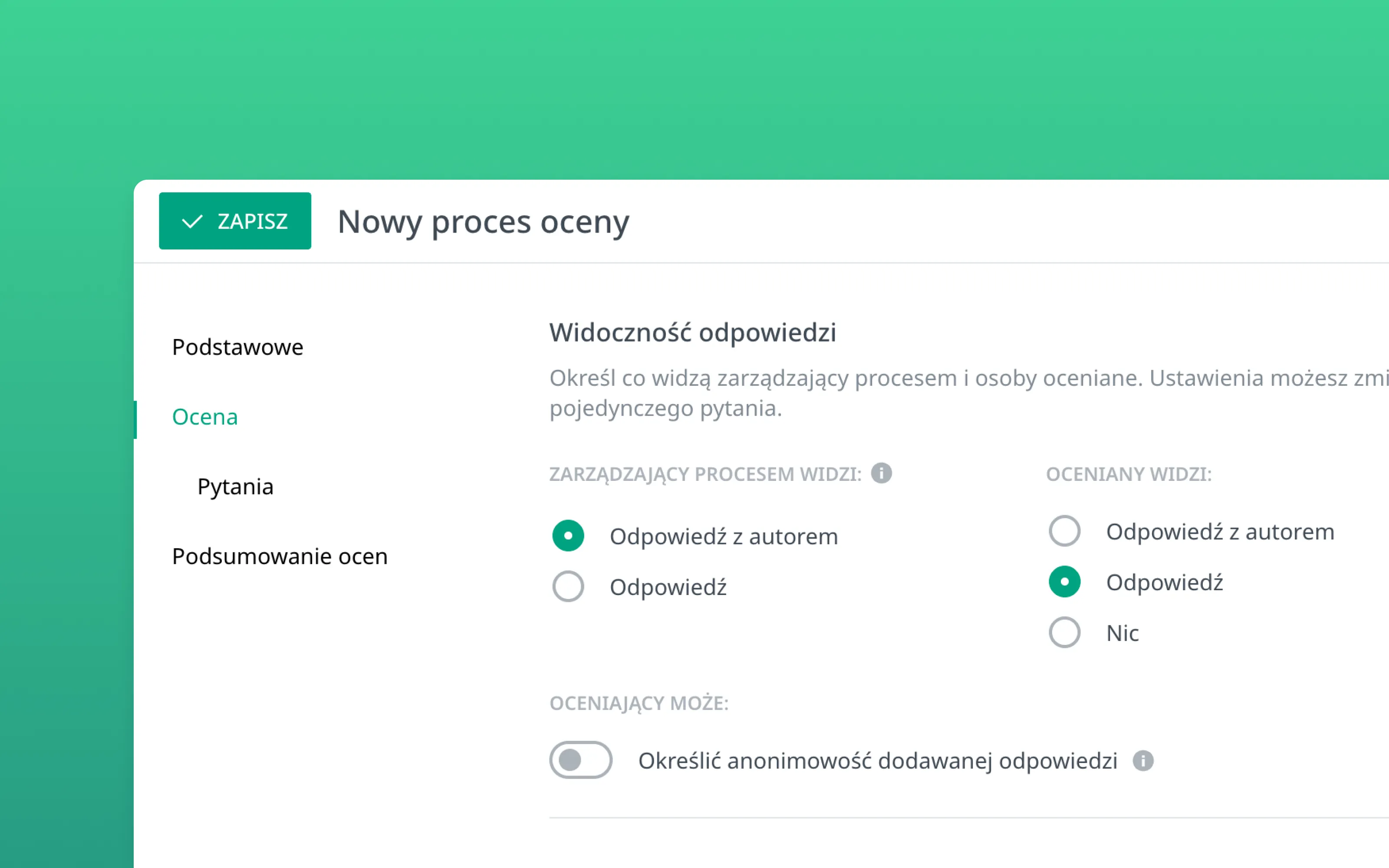Choose Odpowiedź option under Oceniany widzi
The width and height of the screenshot is (1389, 868).
1064,582
